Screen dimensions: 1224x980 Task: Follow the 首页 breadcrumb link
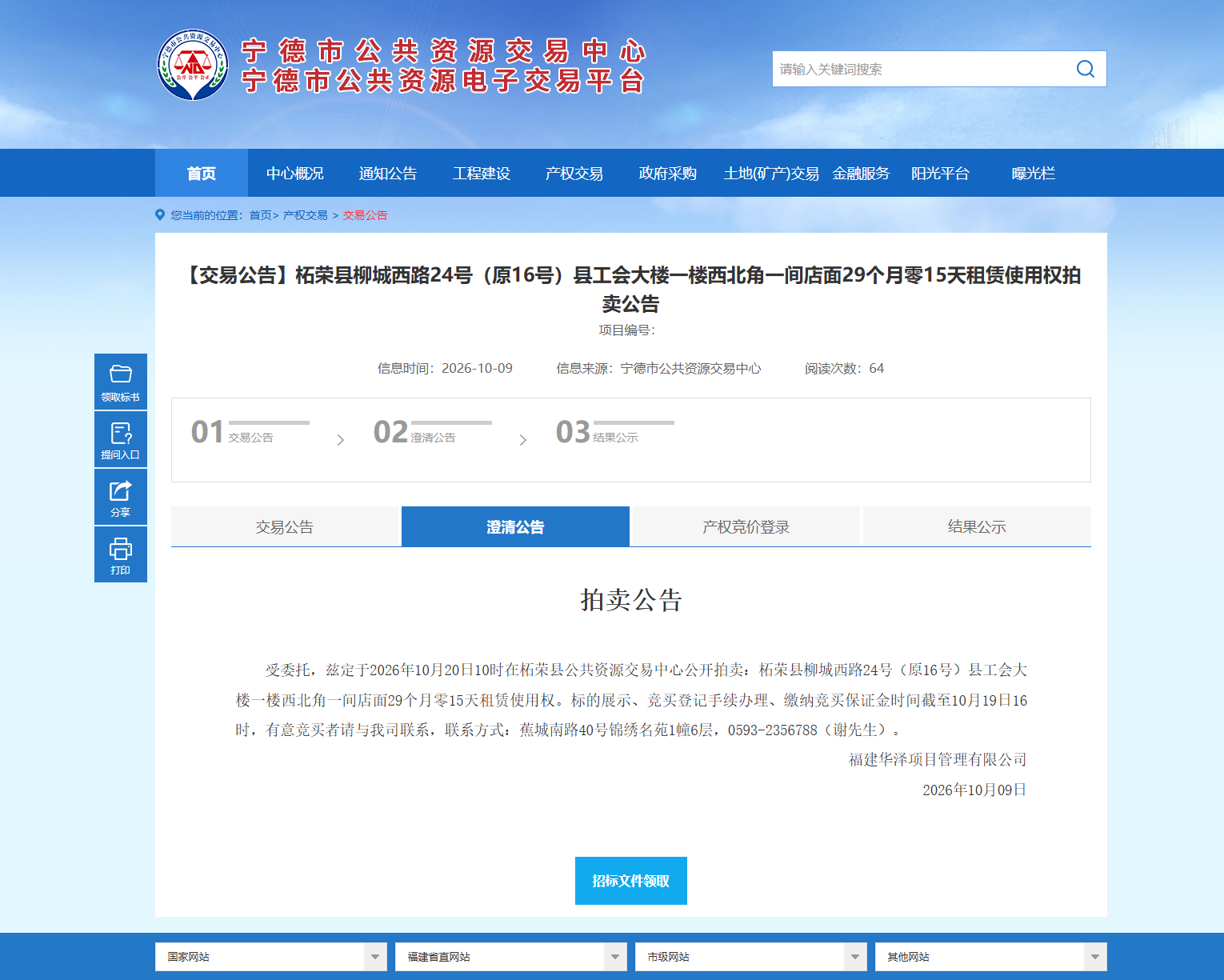tap(260, 215)
